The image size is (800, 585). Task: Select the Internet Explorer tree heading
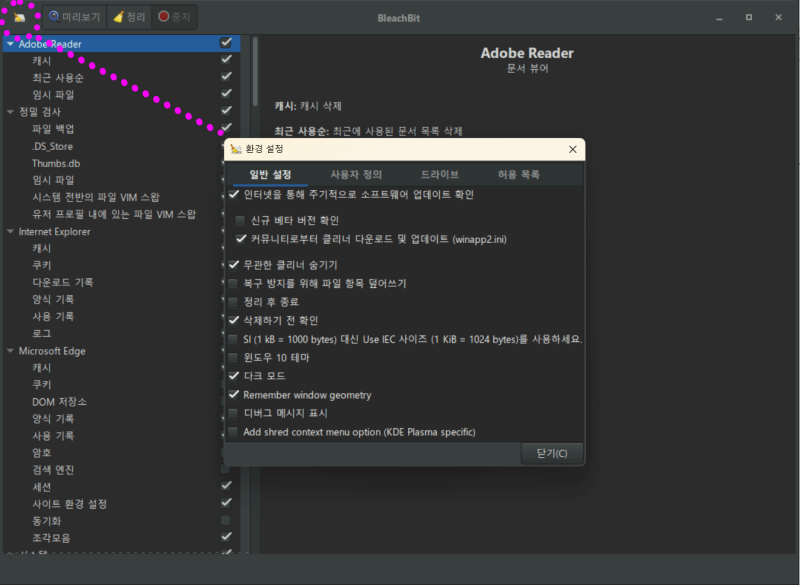pyautogui.click(x=55, y=232)
